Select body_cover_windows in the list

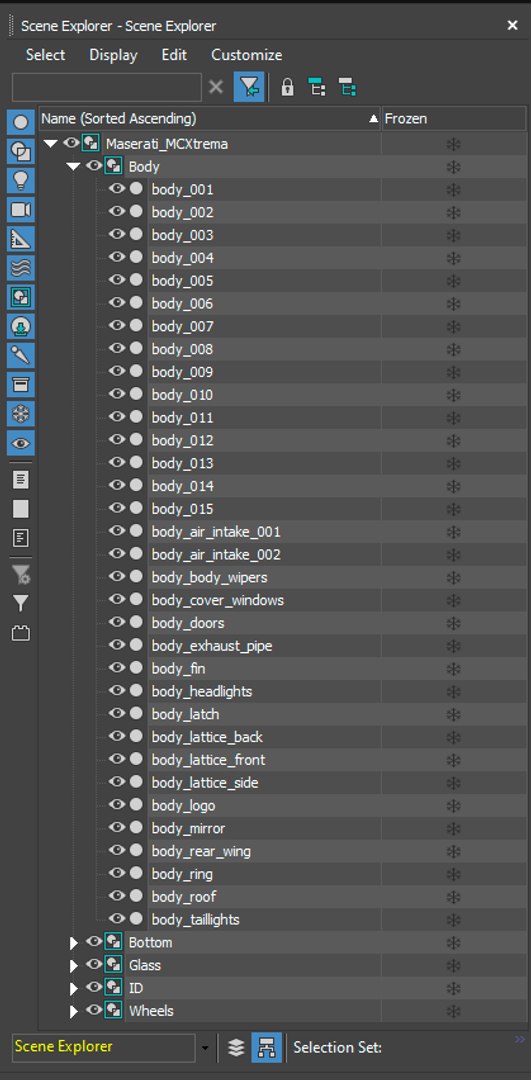coord(218,600)
